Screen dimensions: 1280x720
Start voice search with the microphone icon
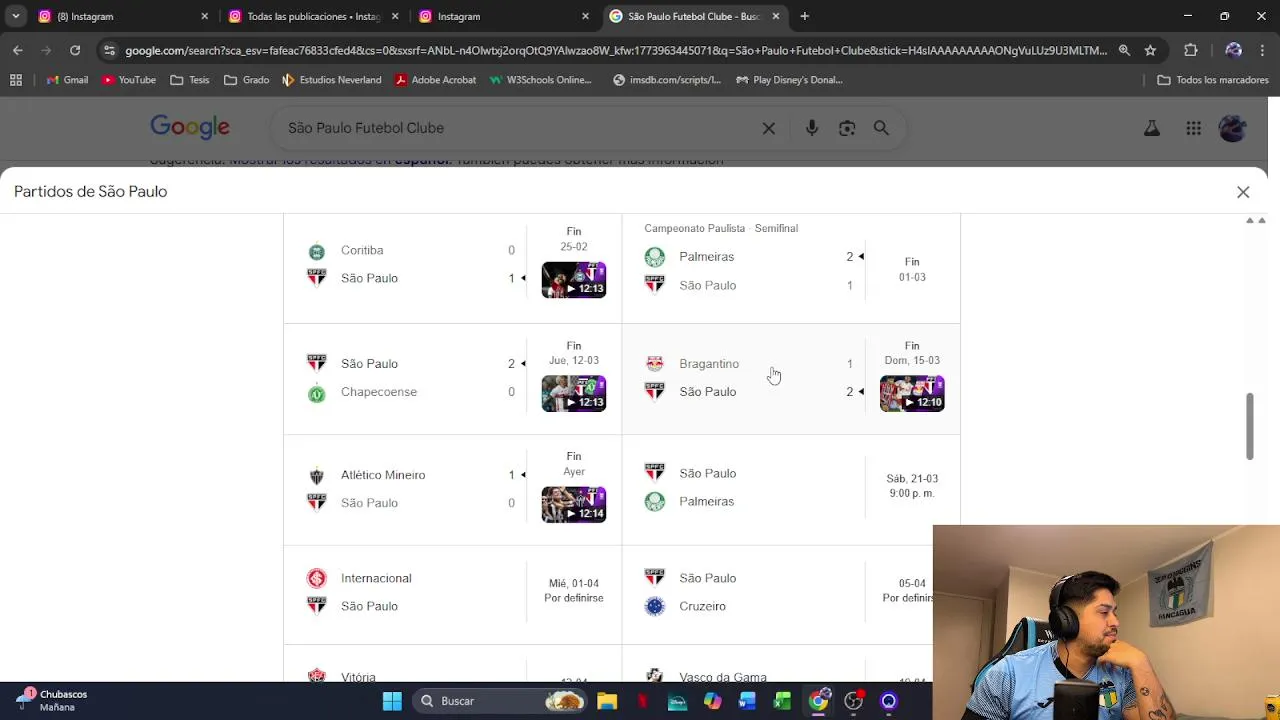pos(812,128)
